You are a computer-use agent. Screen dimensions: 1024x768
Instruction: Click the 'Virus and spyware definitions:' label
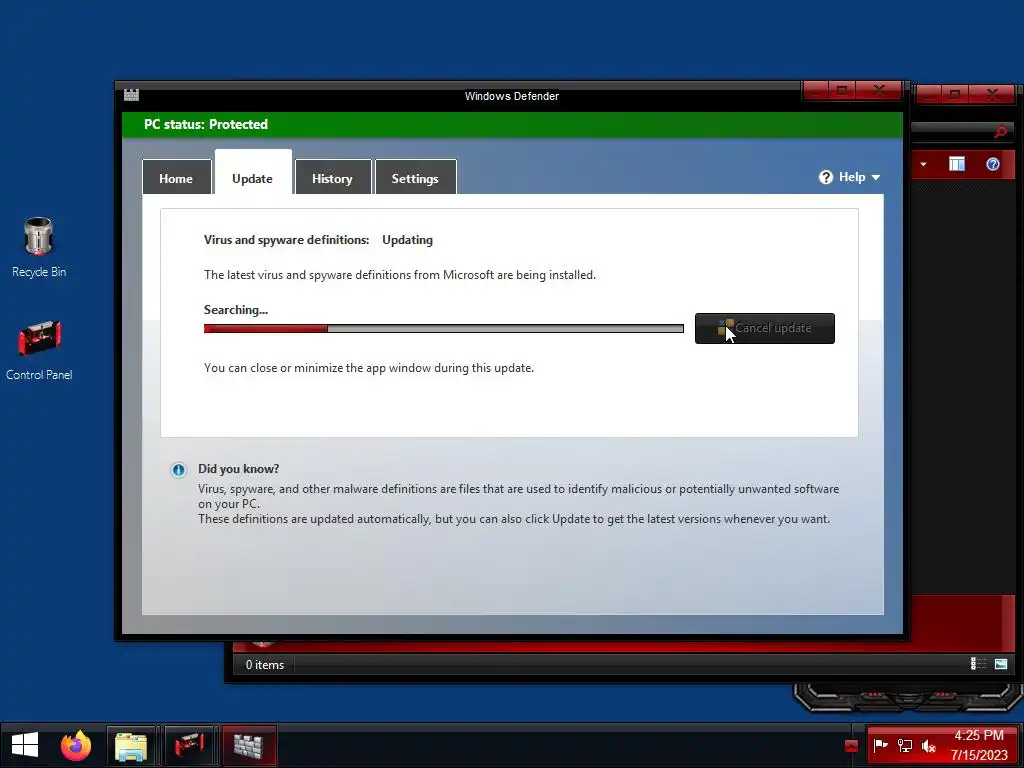tap(287, 240)
